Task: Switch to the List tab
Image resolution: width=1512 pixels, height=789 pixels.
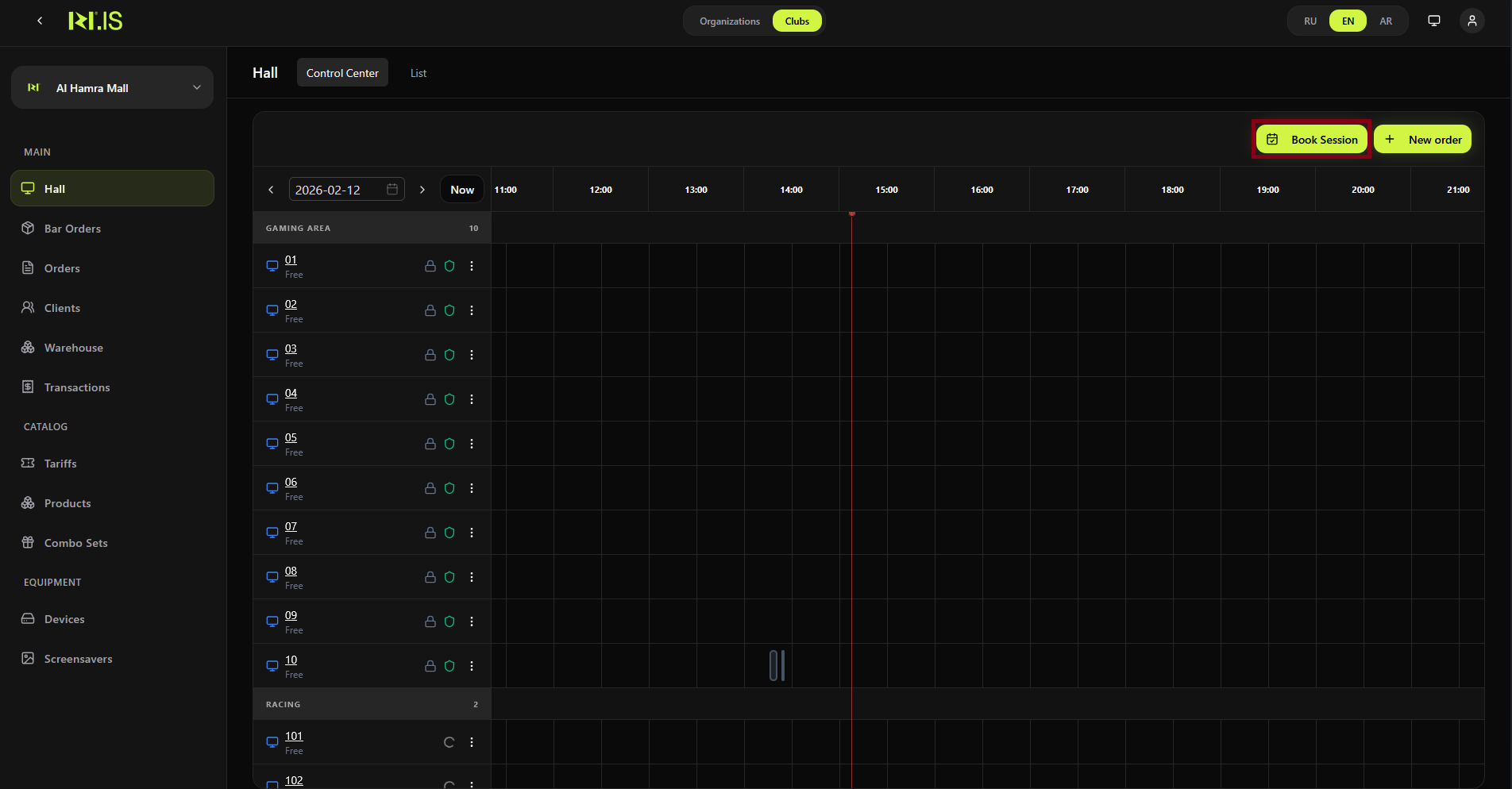Action: point(418,73)
